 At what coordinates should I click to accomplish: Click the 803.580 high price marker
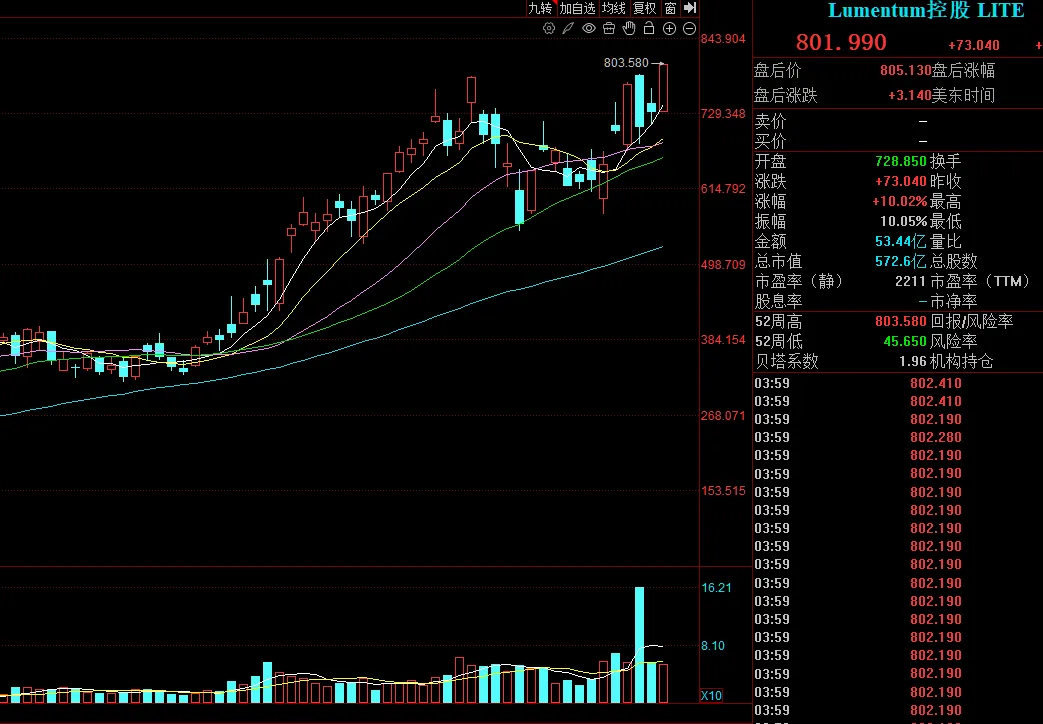(x=626, y=63)
